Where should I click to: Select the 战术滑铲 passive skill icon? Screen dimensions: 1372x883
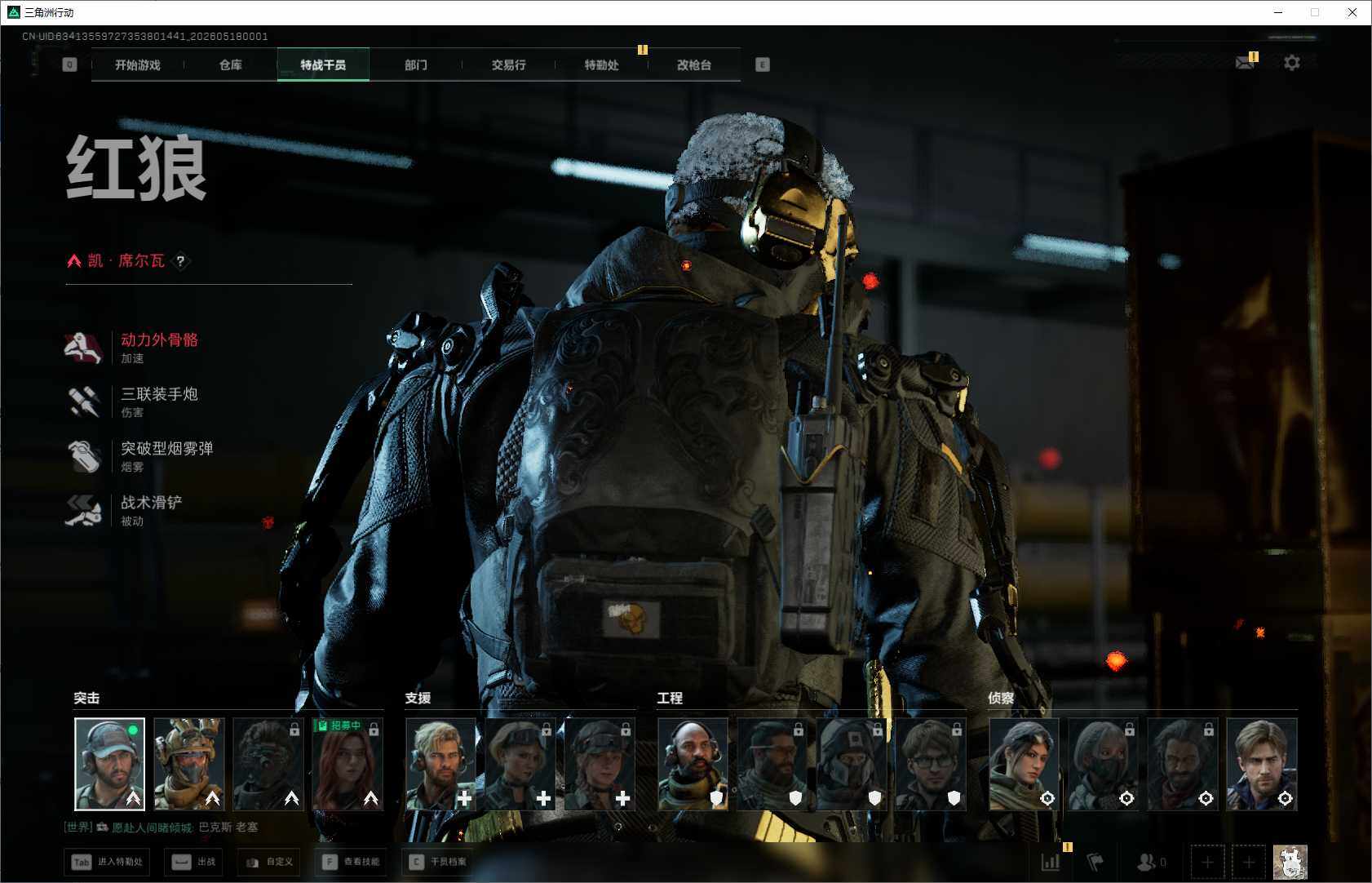point(83,511)
